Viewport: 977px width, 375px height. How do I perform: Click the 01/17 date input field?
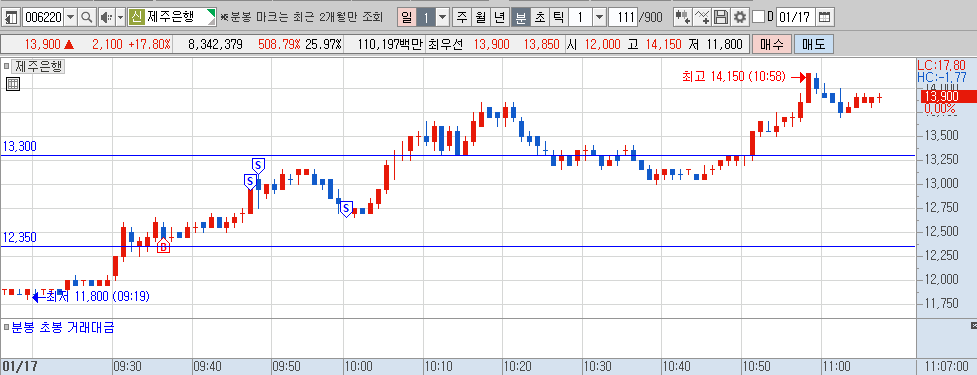pyautogui.click(x=795, y=17)
